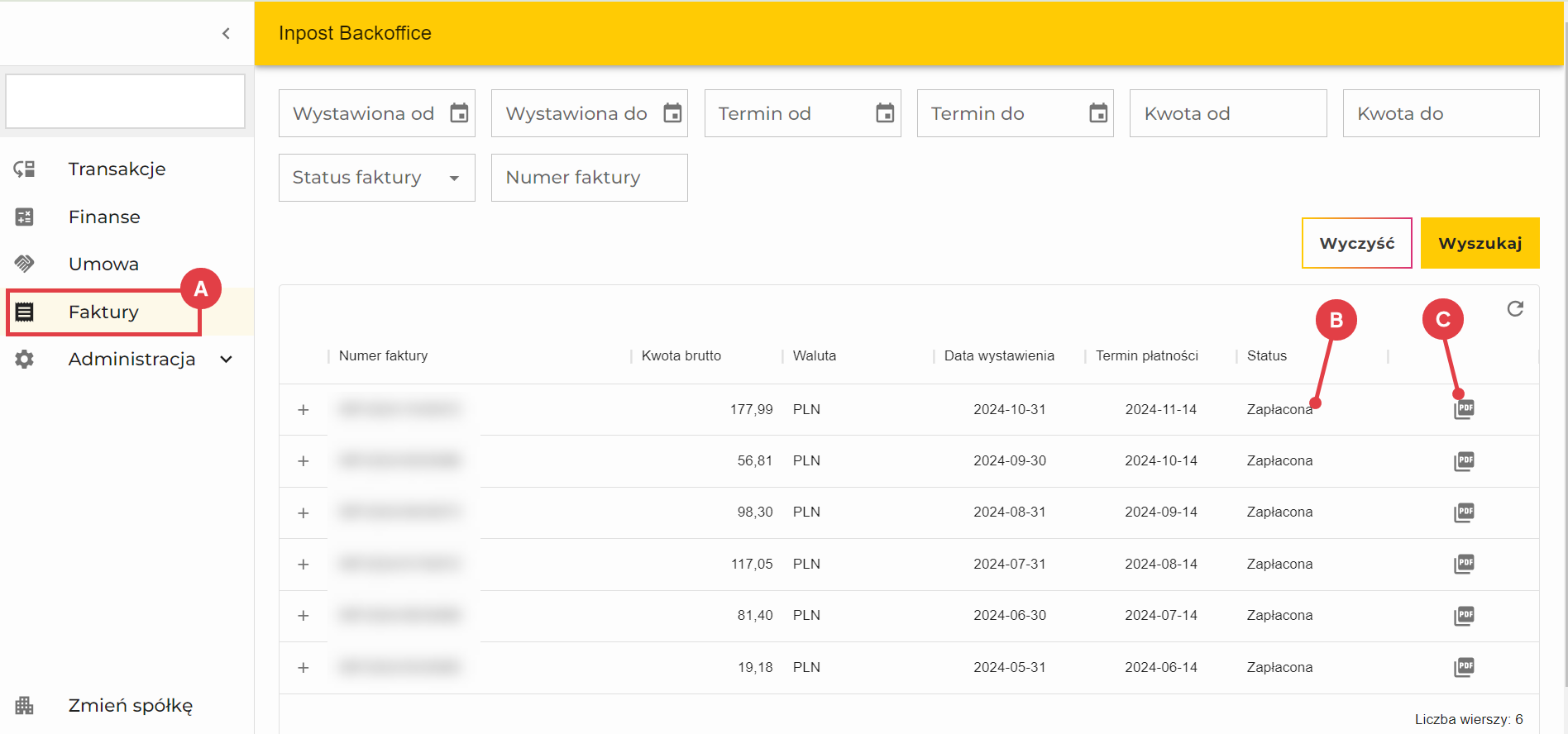
Task: Click the Zmień spółkę building icon
Action: click(25, 705)
